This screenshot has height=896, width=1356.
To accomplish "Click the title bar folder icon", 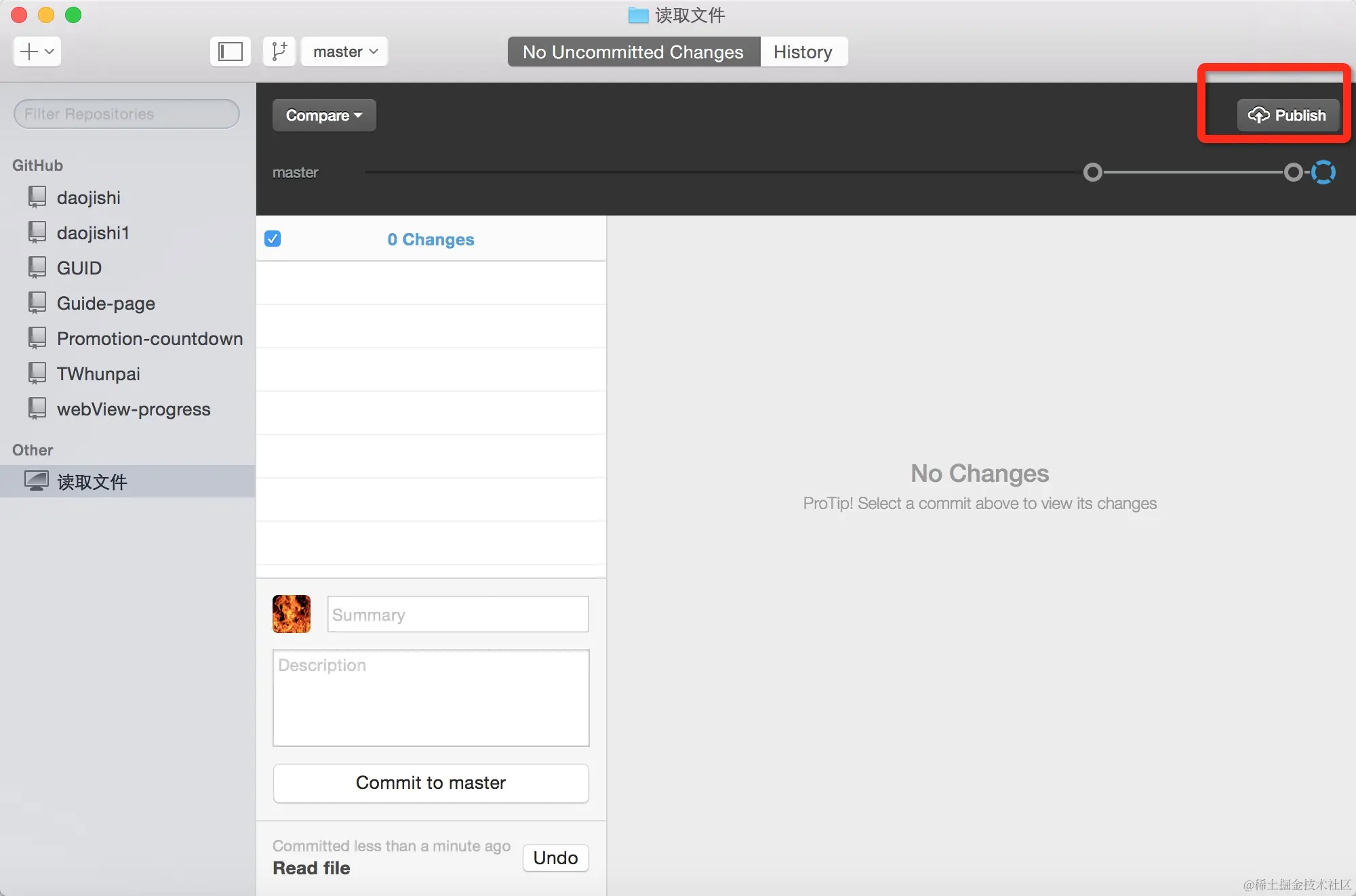I will coord(638,15).
